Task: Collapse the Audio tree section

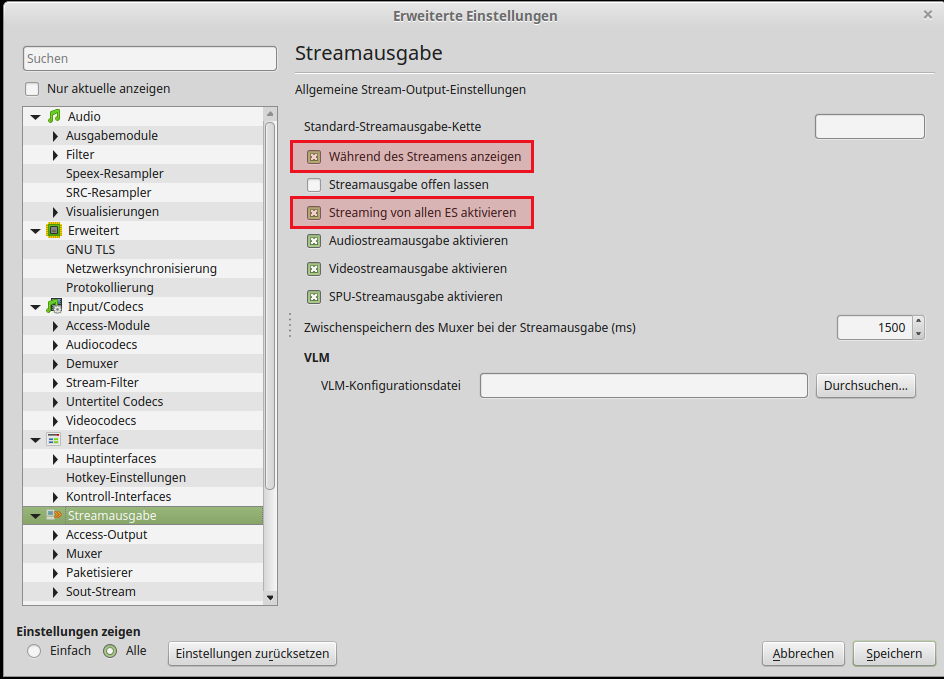Action: click(36, 117)
